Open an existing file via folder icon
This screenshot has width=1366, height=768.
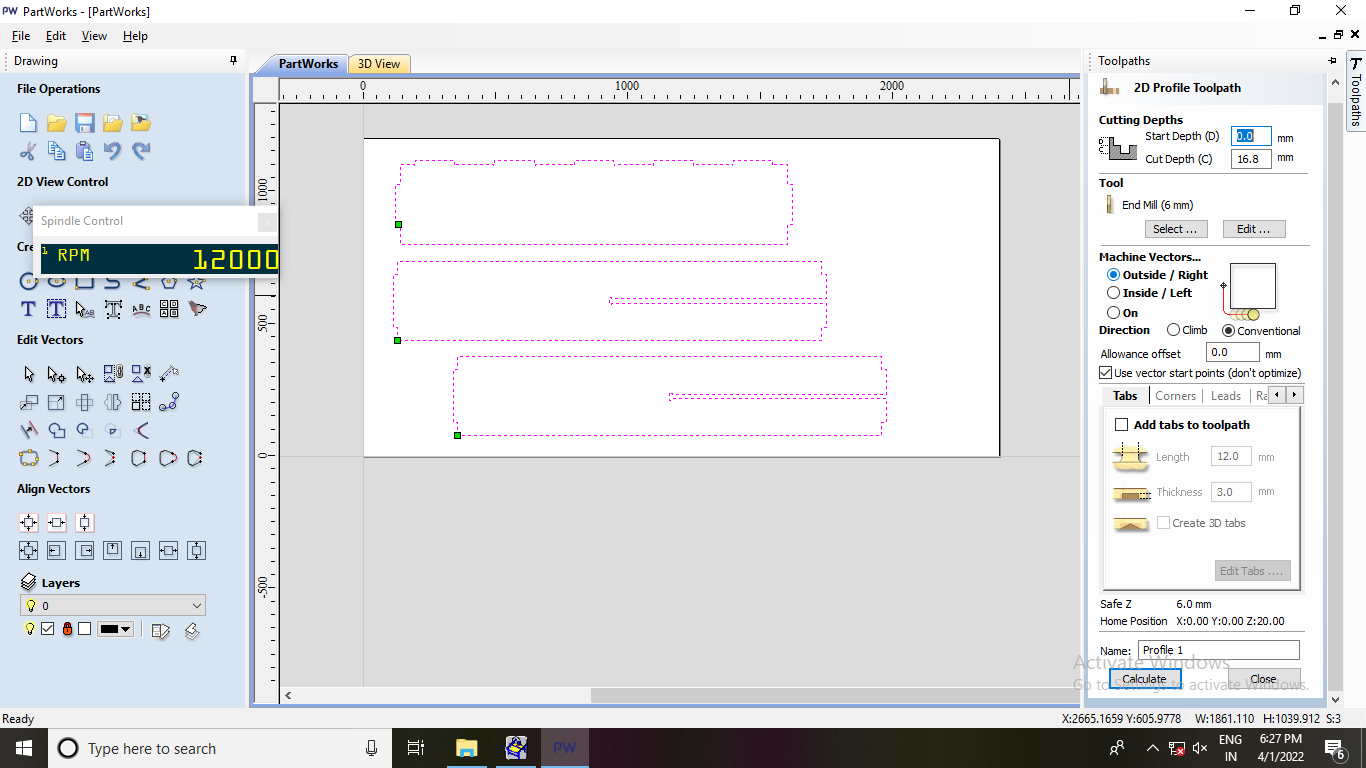click(57, 123)
